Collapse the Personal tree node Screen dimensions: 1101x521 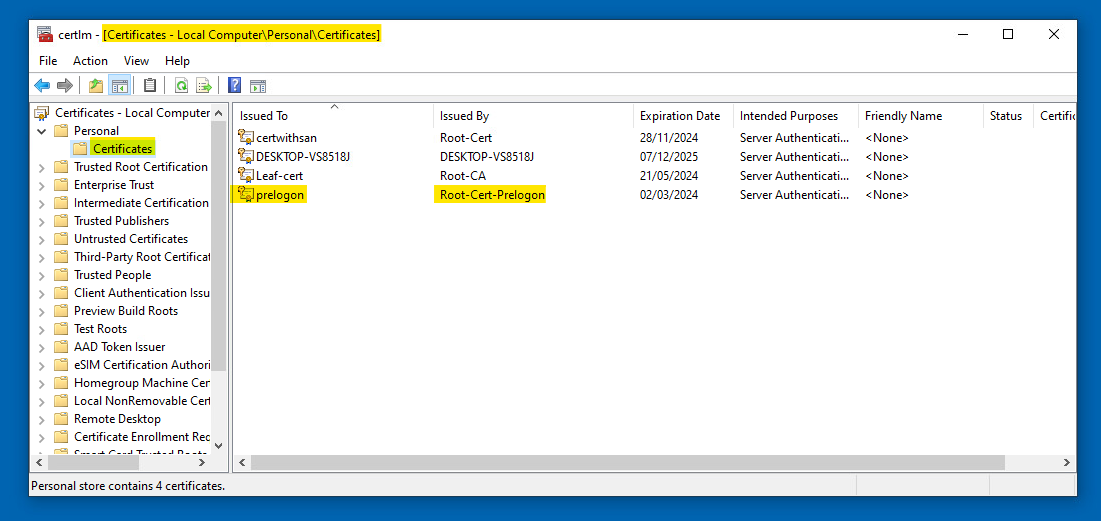42,131
